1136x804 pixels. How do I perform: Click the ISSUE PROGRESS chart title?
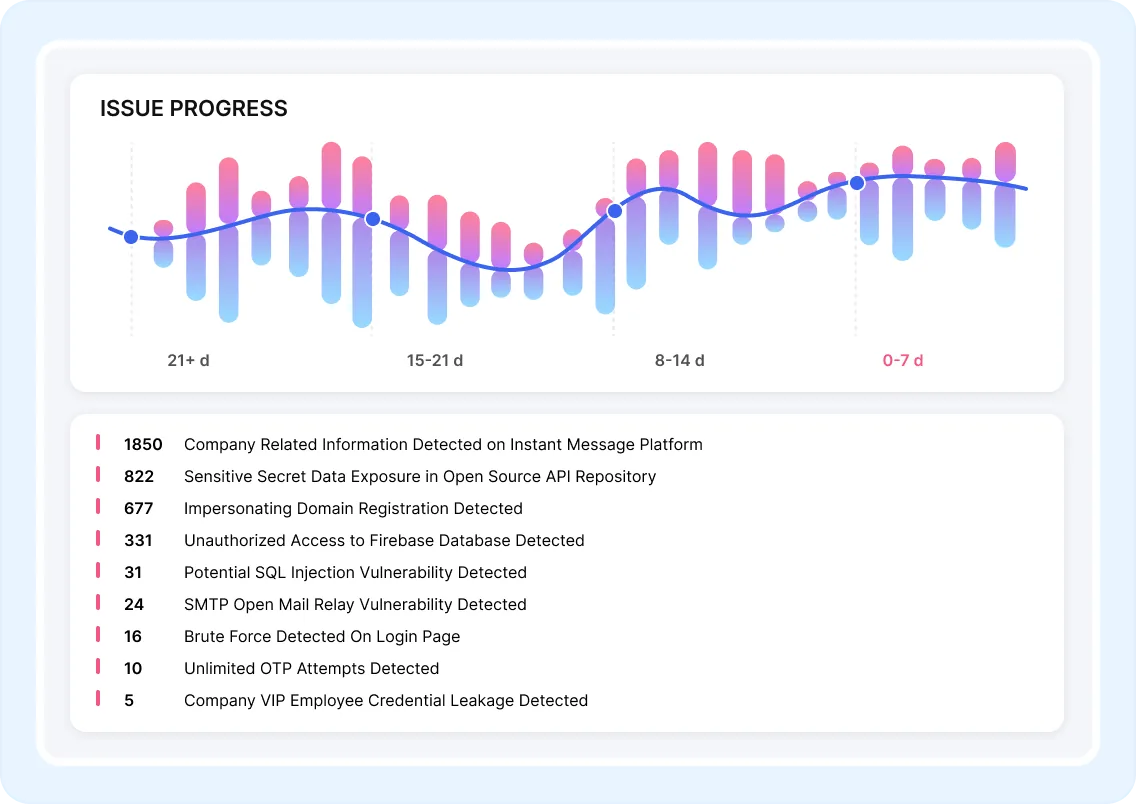pyautogui.click(x=194, y=109)
